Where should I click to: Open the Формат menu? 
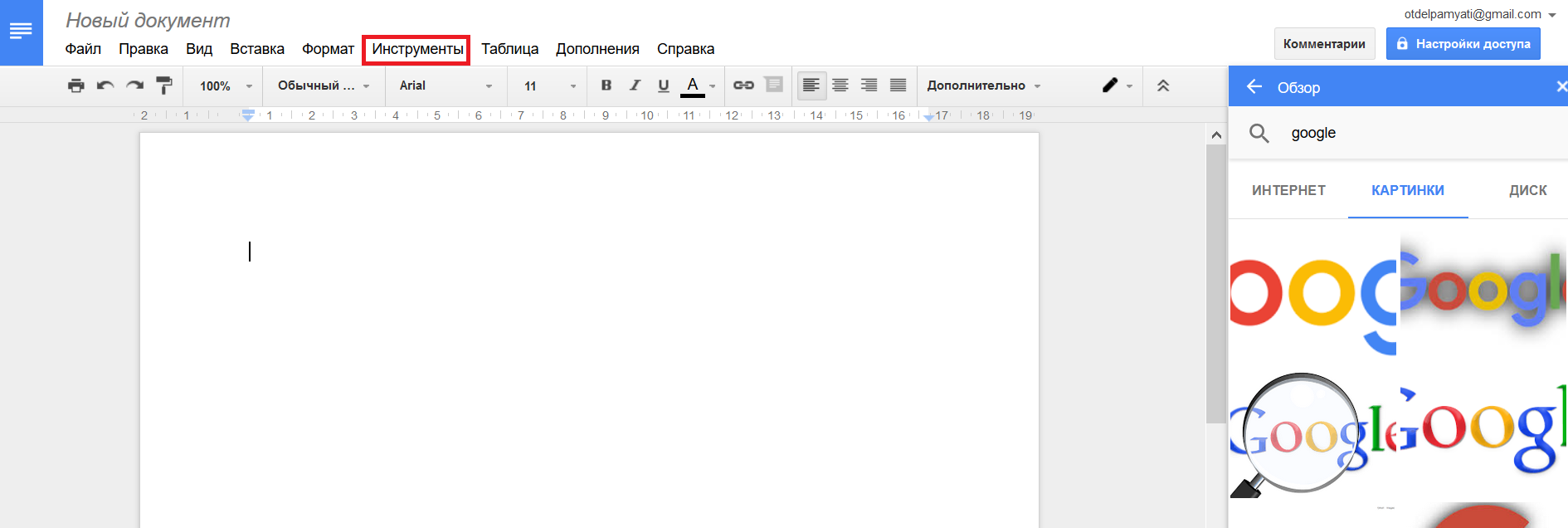(x=328, y=49)
